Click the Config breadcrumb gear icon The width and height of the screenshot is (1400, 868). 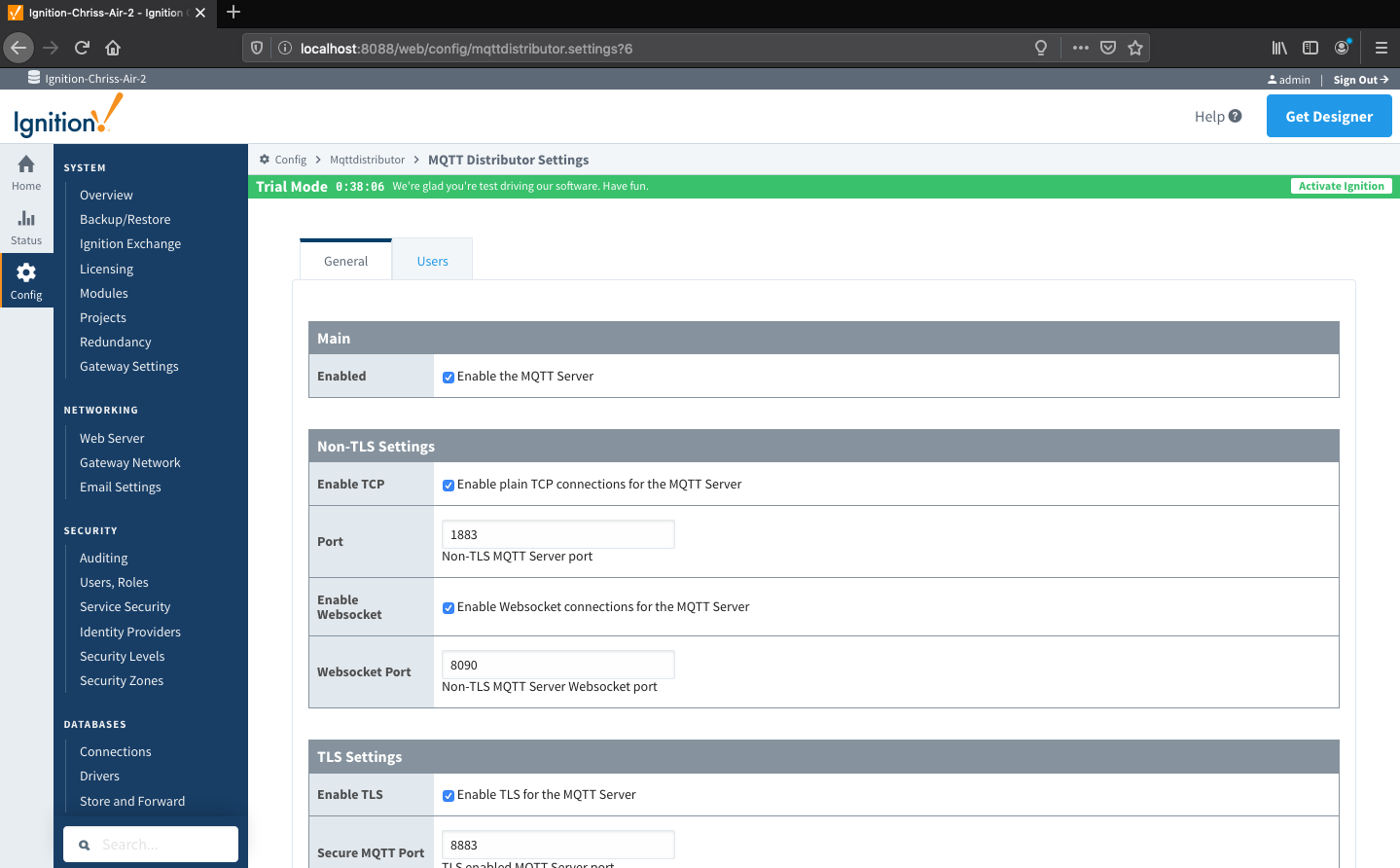click(x=265, y=160)
